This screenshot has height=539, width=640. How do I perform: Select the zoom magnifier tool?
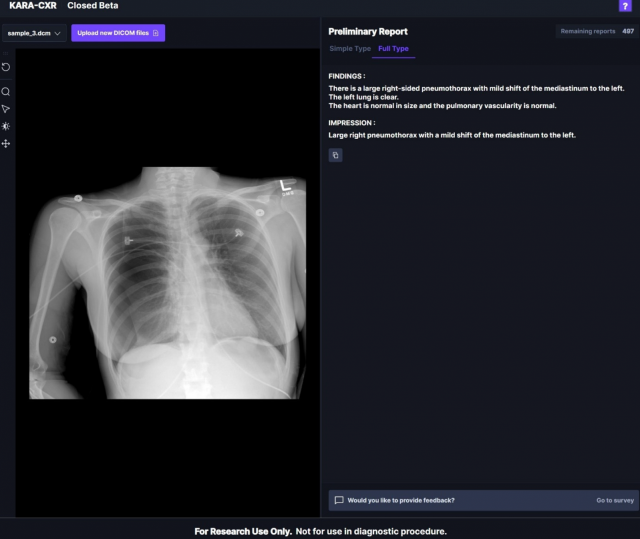(6, 91)
